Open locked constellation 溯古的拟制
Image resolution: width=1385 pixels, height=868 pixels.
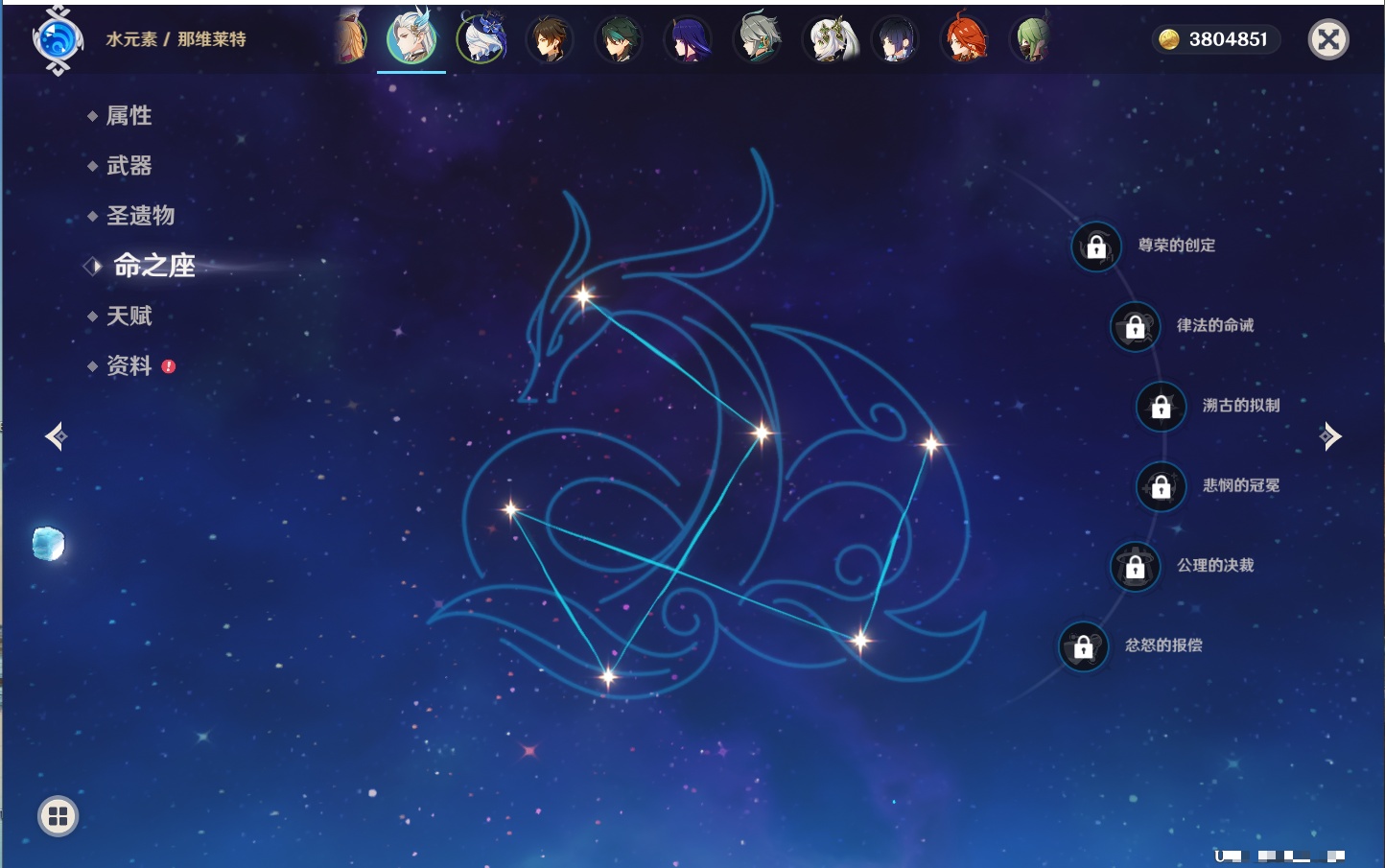(1162, 406)
